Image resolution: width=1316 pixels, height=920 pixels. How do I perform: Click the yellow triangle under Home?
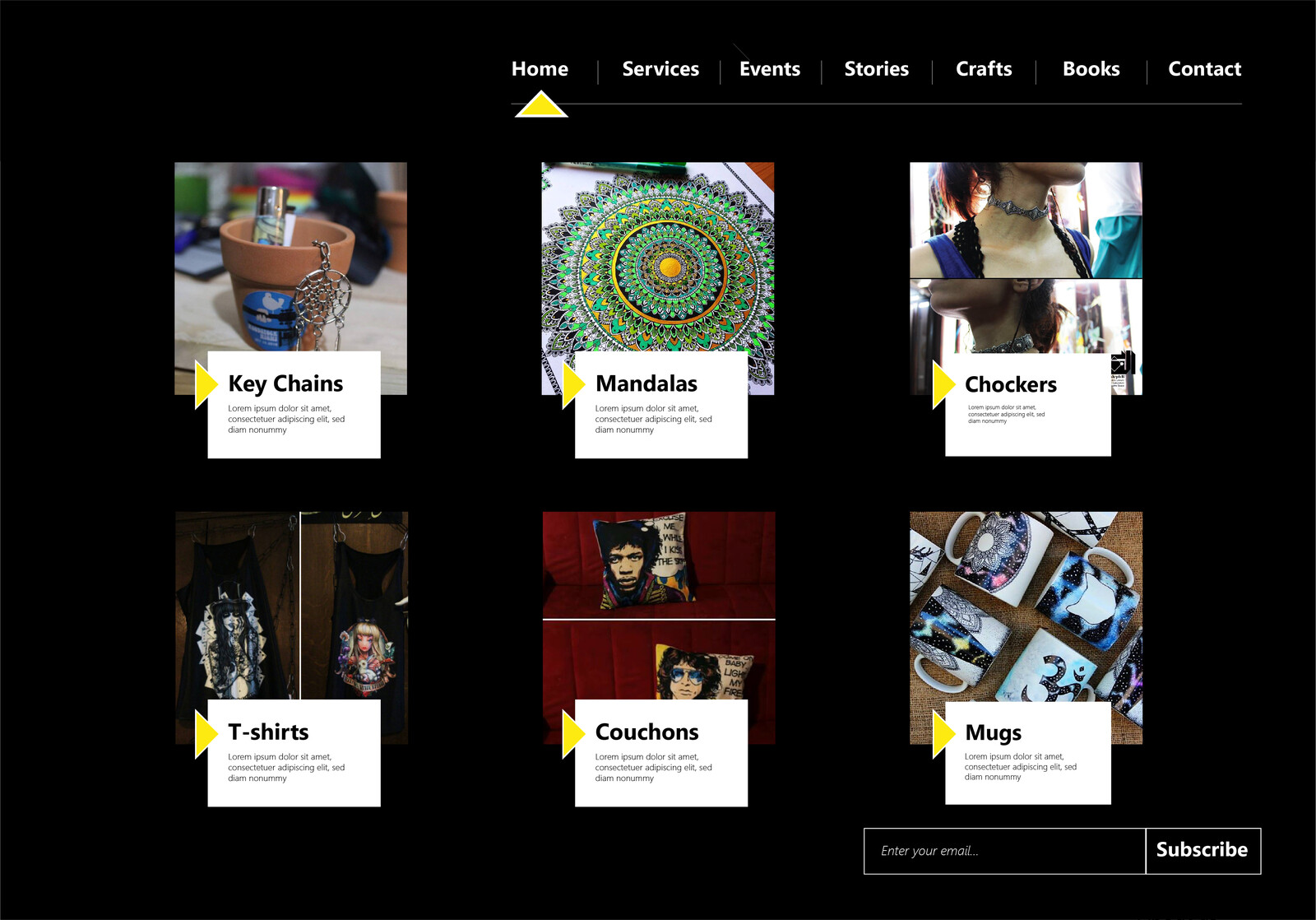[541, 105]
